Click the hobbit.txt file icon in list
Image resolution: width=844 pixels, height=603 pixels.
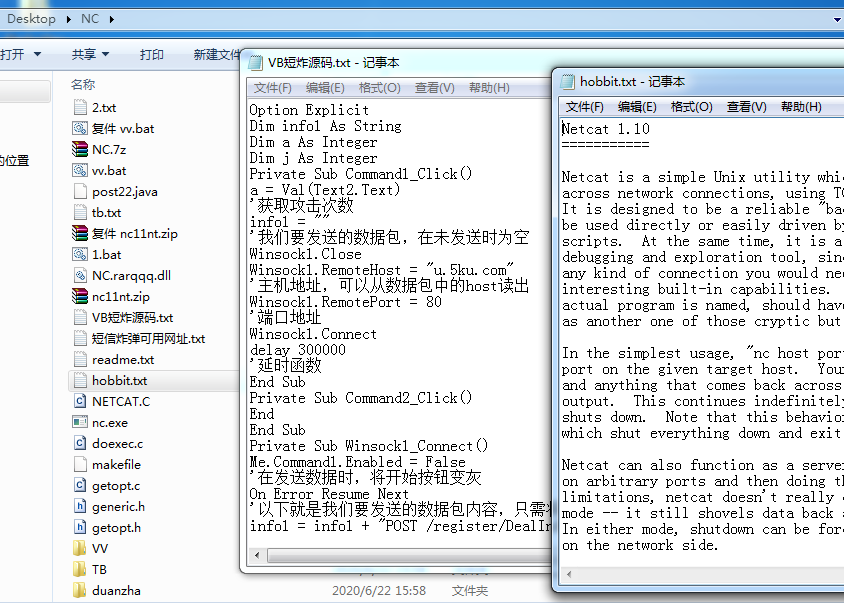tap(80, 380)
